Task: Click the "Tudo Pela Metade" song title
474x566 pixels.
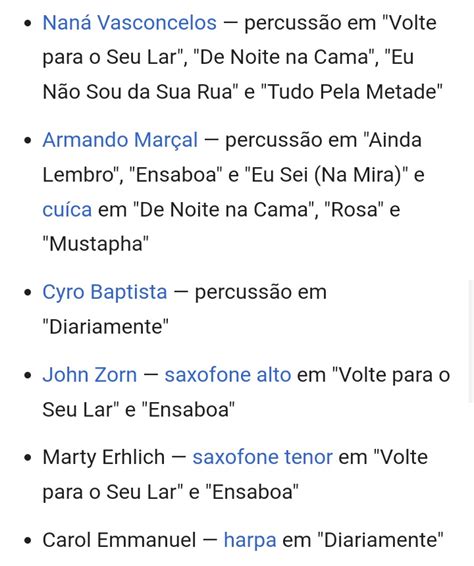Action: 351,92
